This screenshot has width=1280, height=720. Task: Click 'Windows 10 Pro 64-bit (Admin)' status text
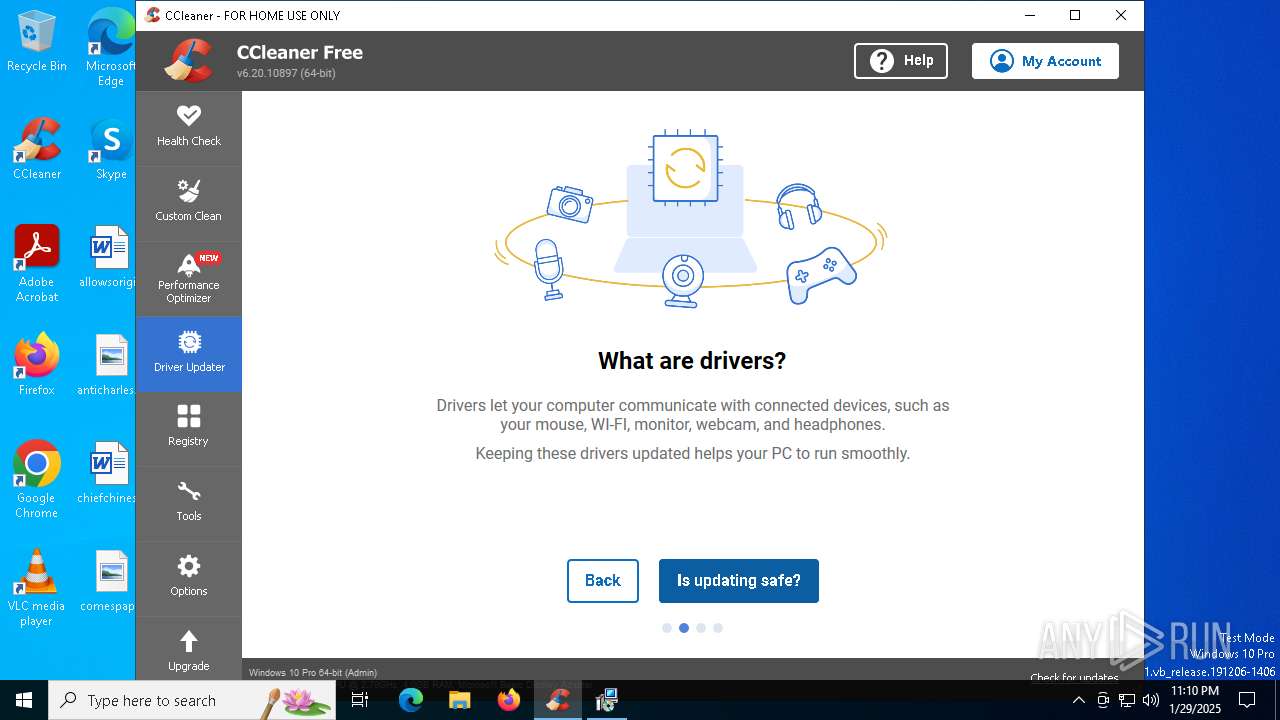click(313, 673)
